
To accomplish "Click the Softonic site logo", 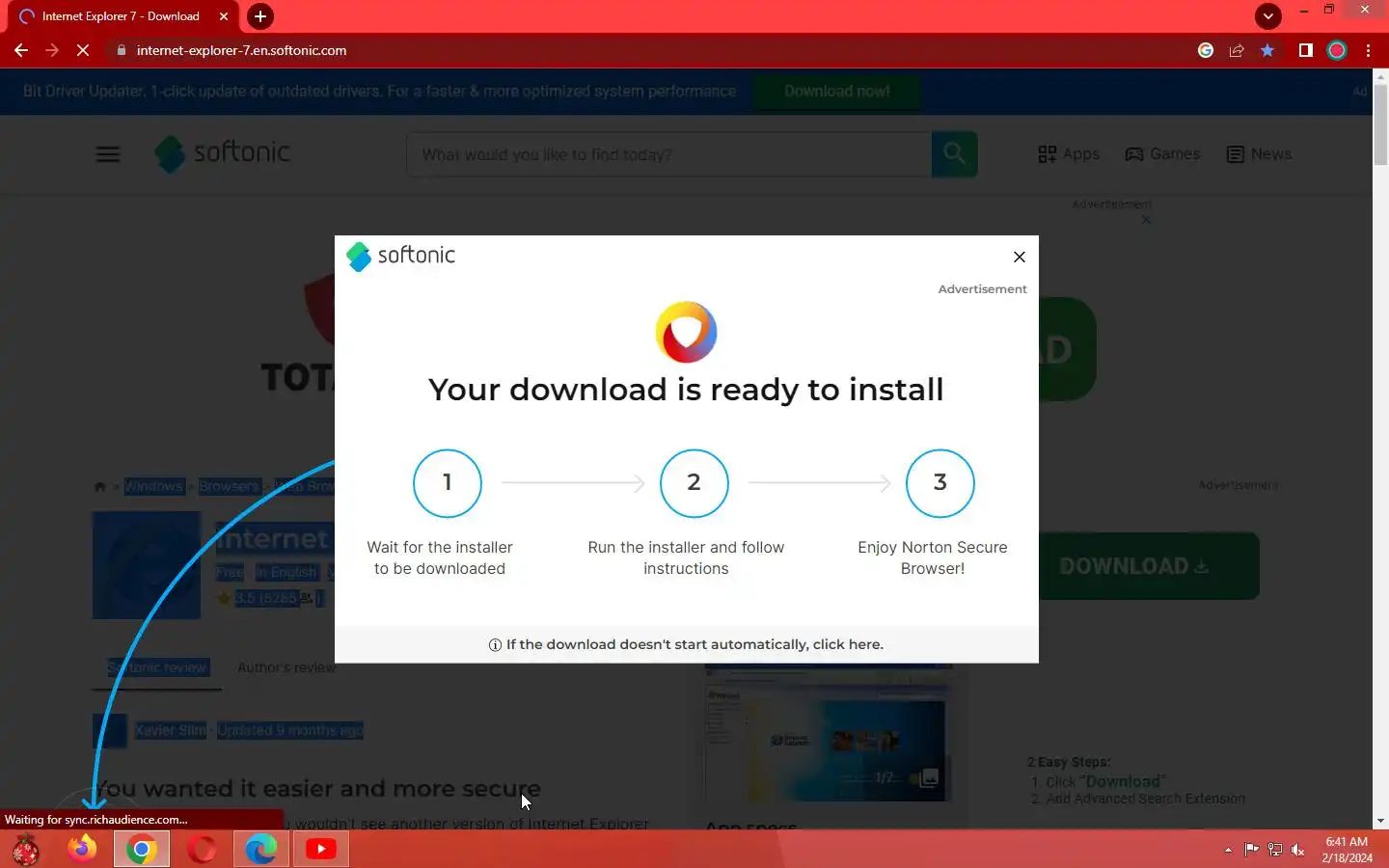I will pos(223,153).
